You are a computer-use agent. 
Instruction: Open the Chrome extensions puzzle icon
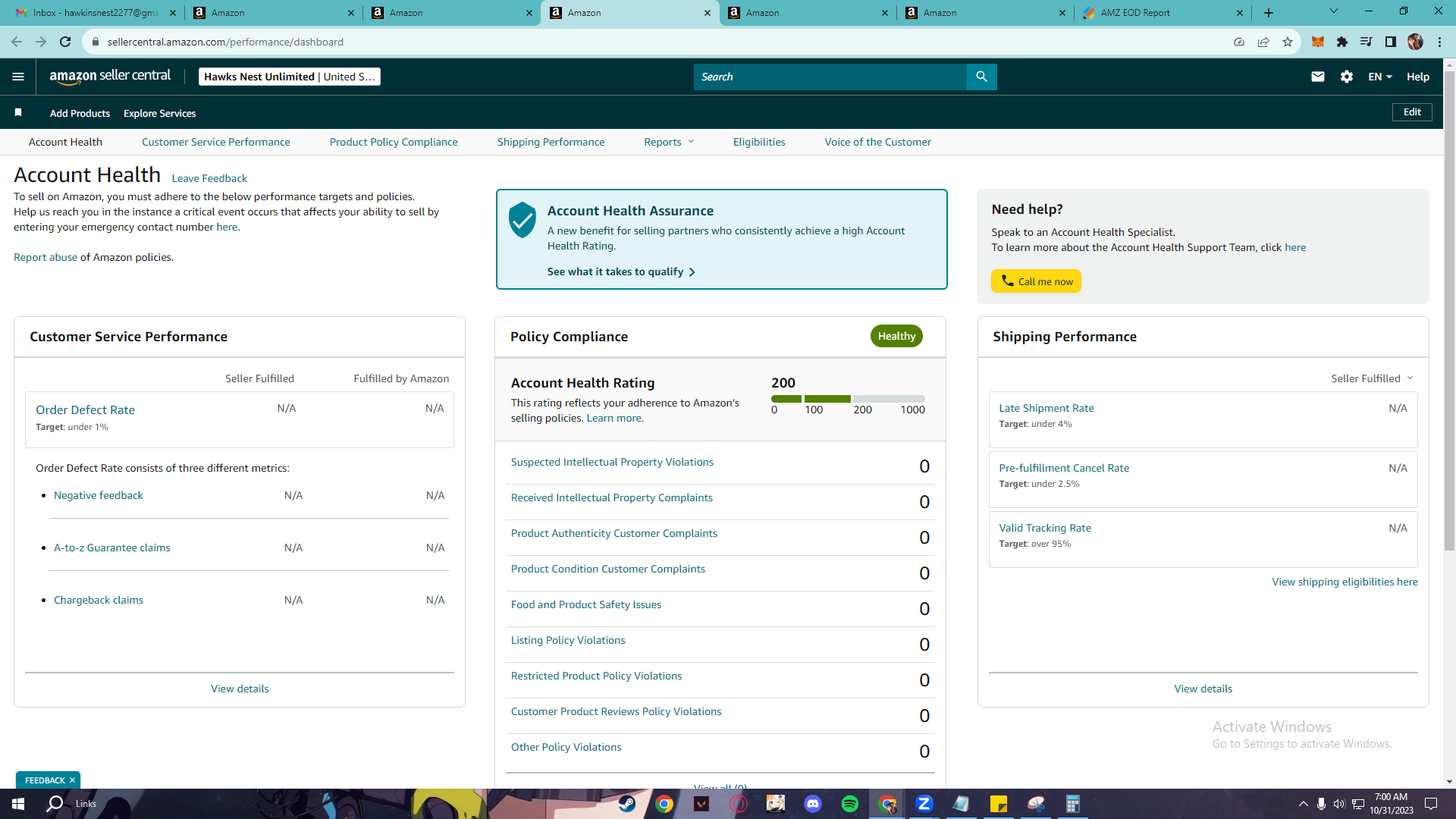[x=1342, y=42]
